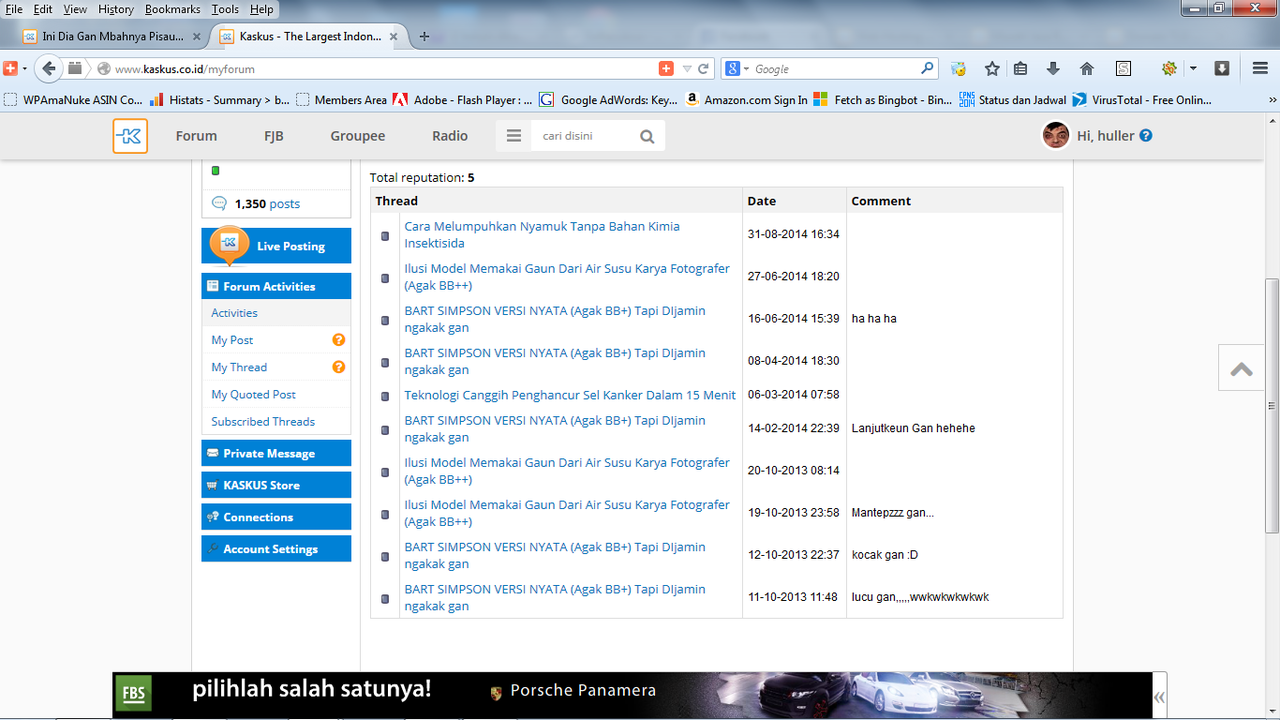Click the Live Posting button
Screen dimensions: 1280x720
tap(276, 246)
